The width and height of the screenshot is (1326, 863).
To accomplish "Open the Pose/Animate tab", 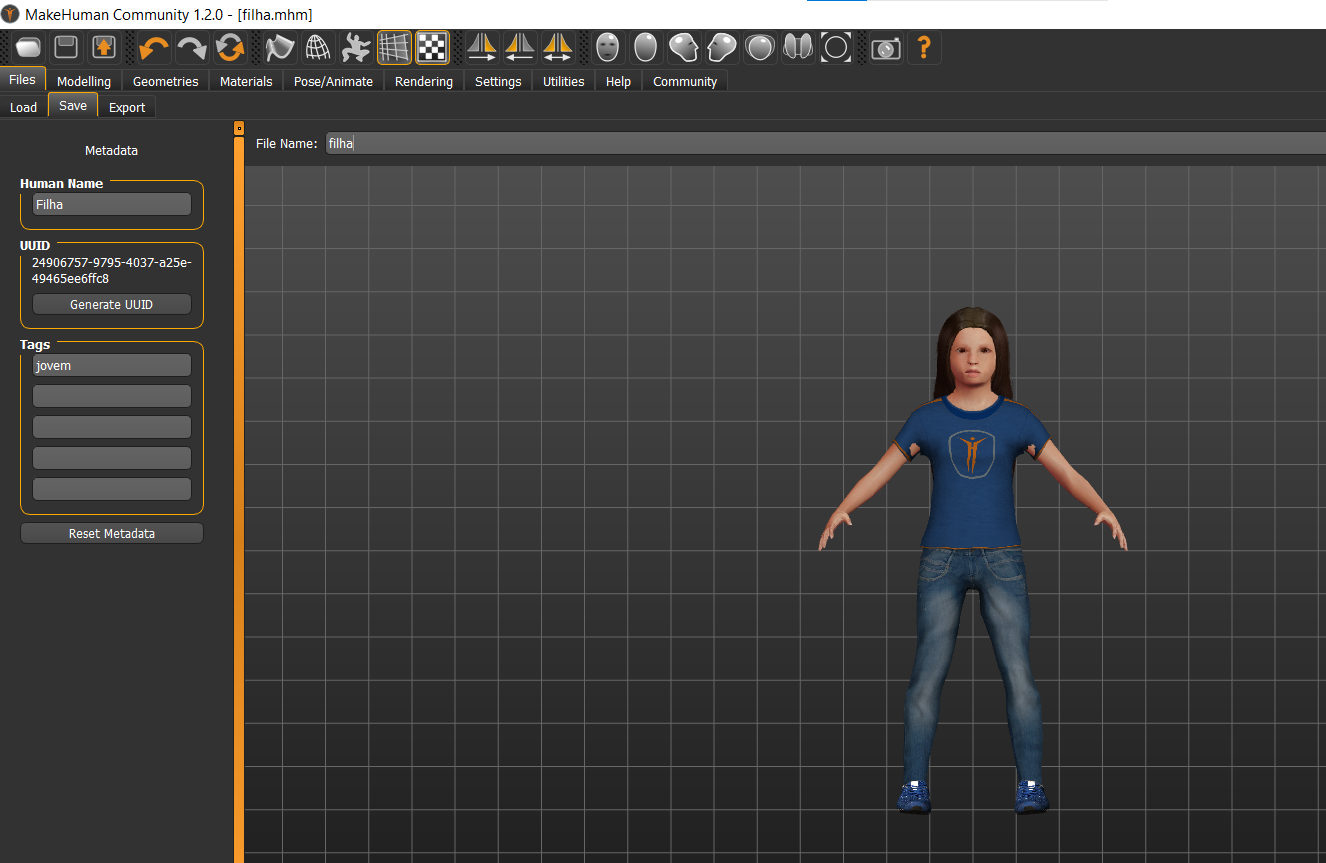I will (333, 81).
